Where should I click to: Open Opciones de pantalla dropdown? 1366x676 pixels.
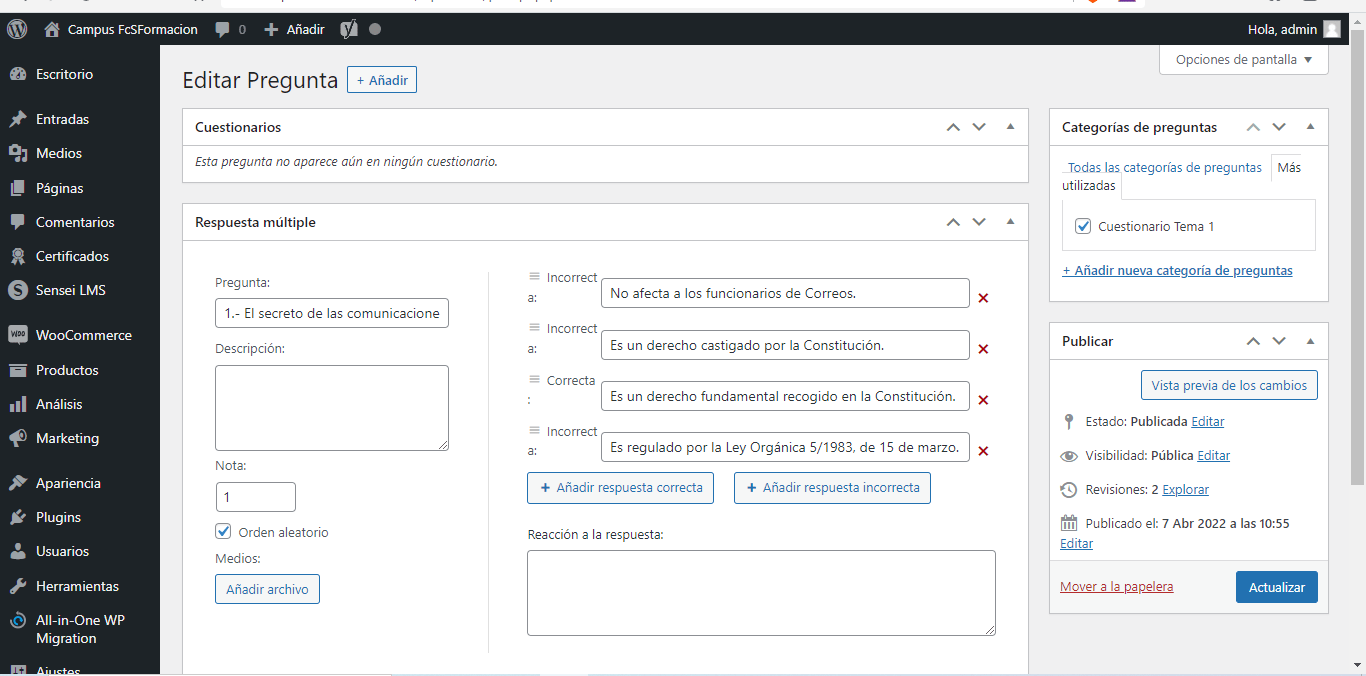pos(1244,60)
